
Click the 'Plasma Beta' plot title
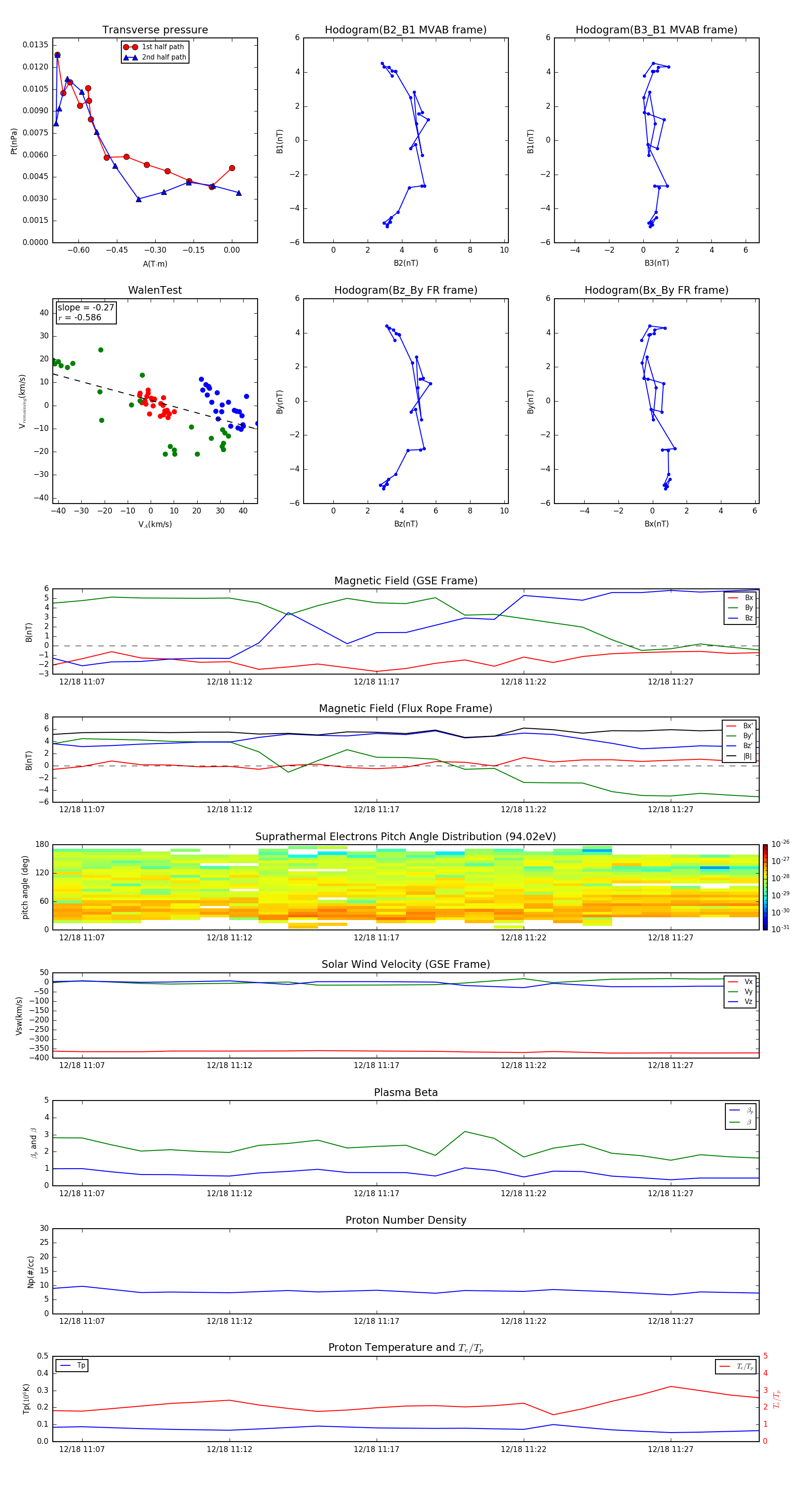406,1092
